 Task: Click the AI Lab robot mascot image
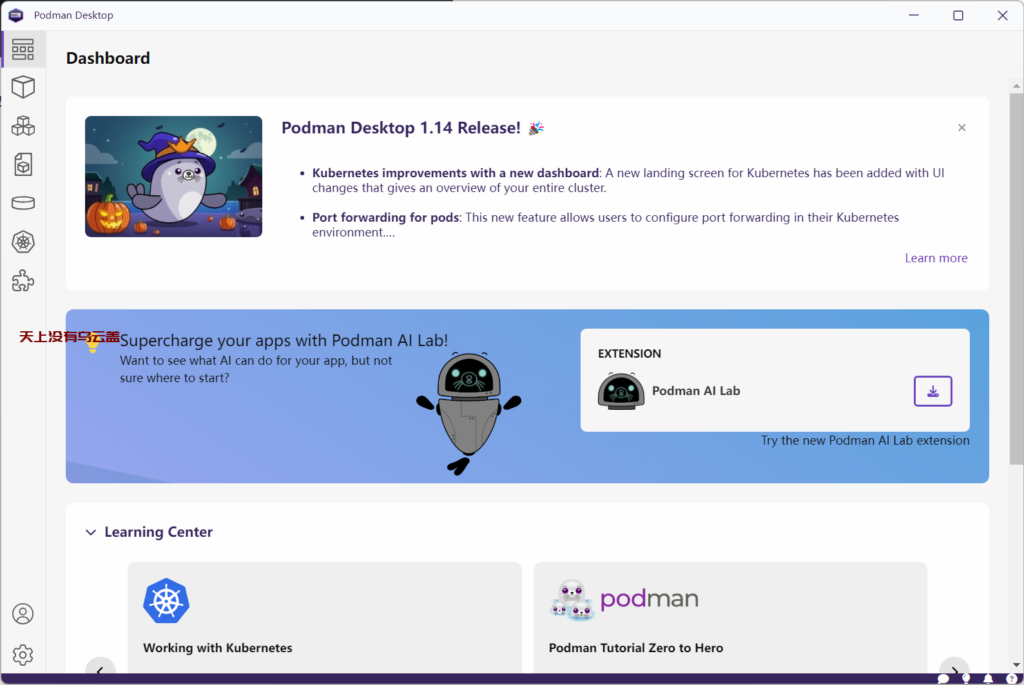(x=469, y=413)
